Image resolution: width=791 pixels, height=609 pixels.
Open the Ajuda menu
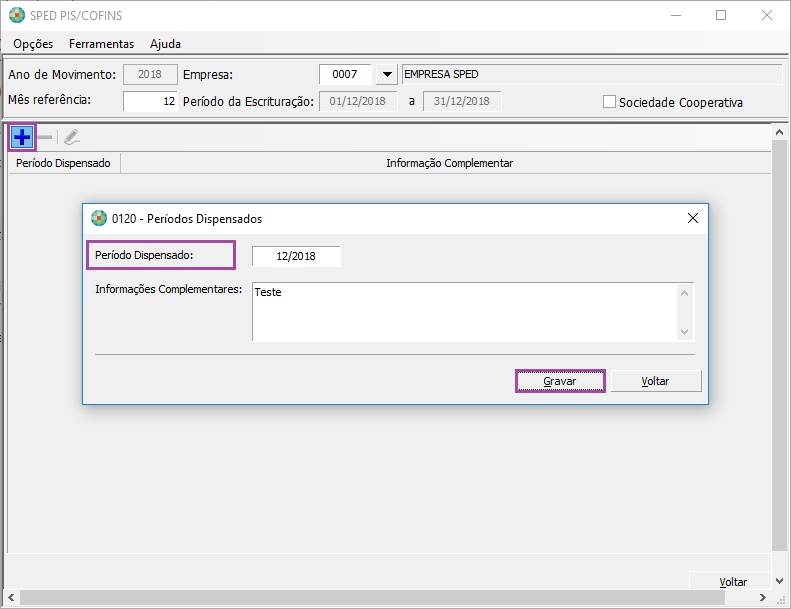tap(165, 44)
